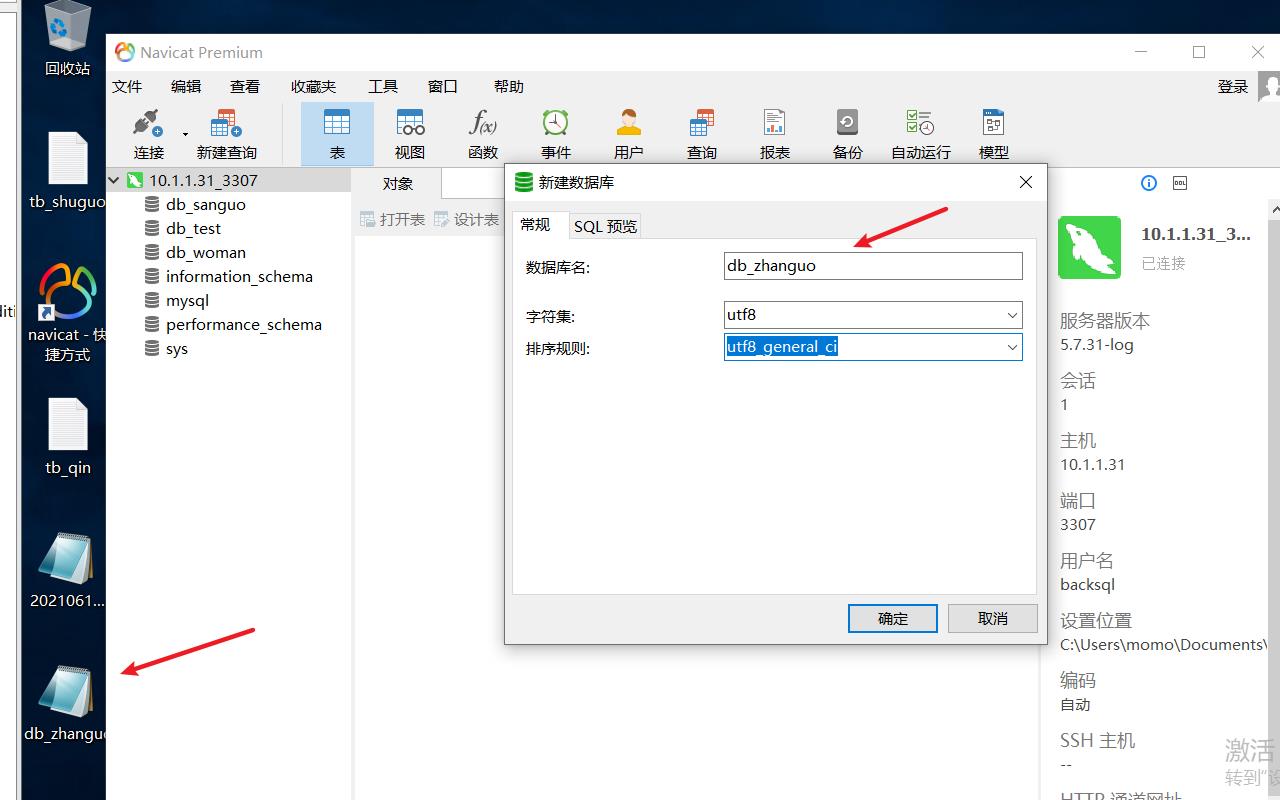Click the user avatar icon beside Login
Image resolution: width=1280 pixels, height=800 pixels.
coord(1269,87)
